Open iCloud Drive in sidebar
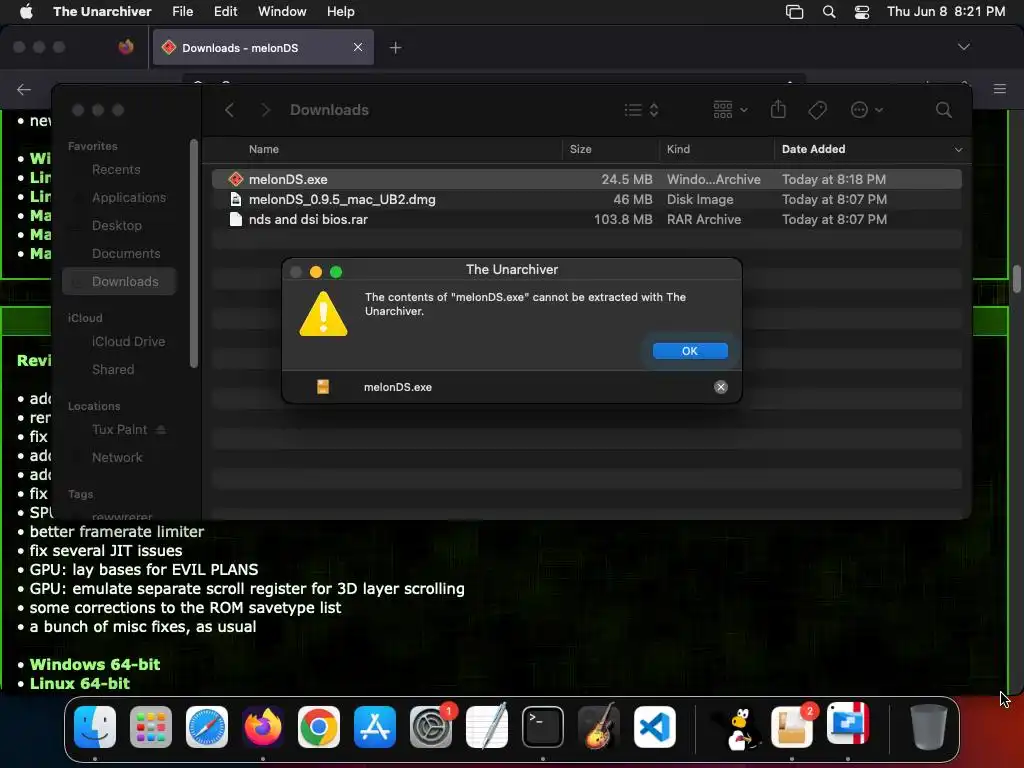The width and height of the screenshot is (1024, 768). [x=128, y=342]
